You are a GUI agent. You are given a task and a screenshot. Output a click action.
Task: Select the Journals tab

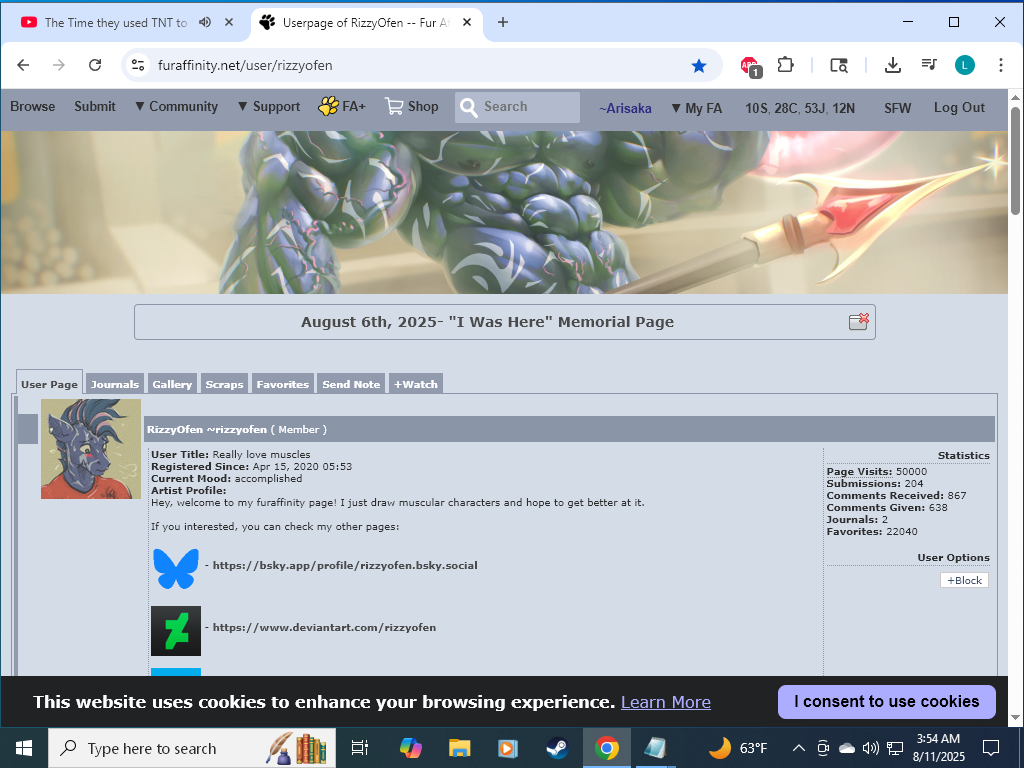click(x=115, y=384)
